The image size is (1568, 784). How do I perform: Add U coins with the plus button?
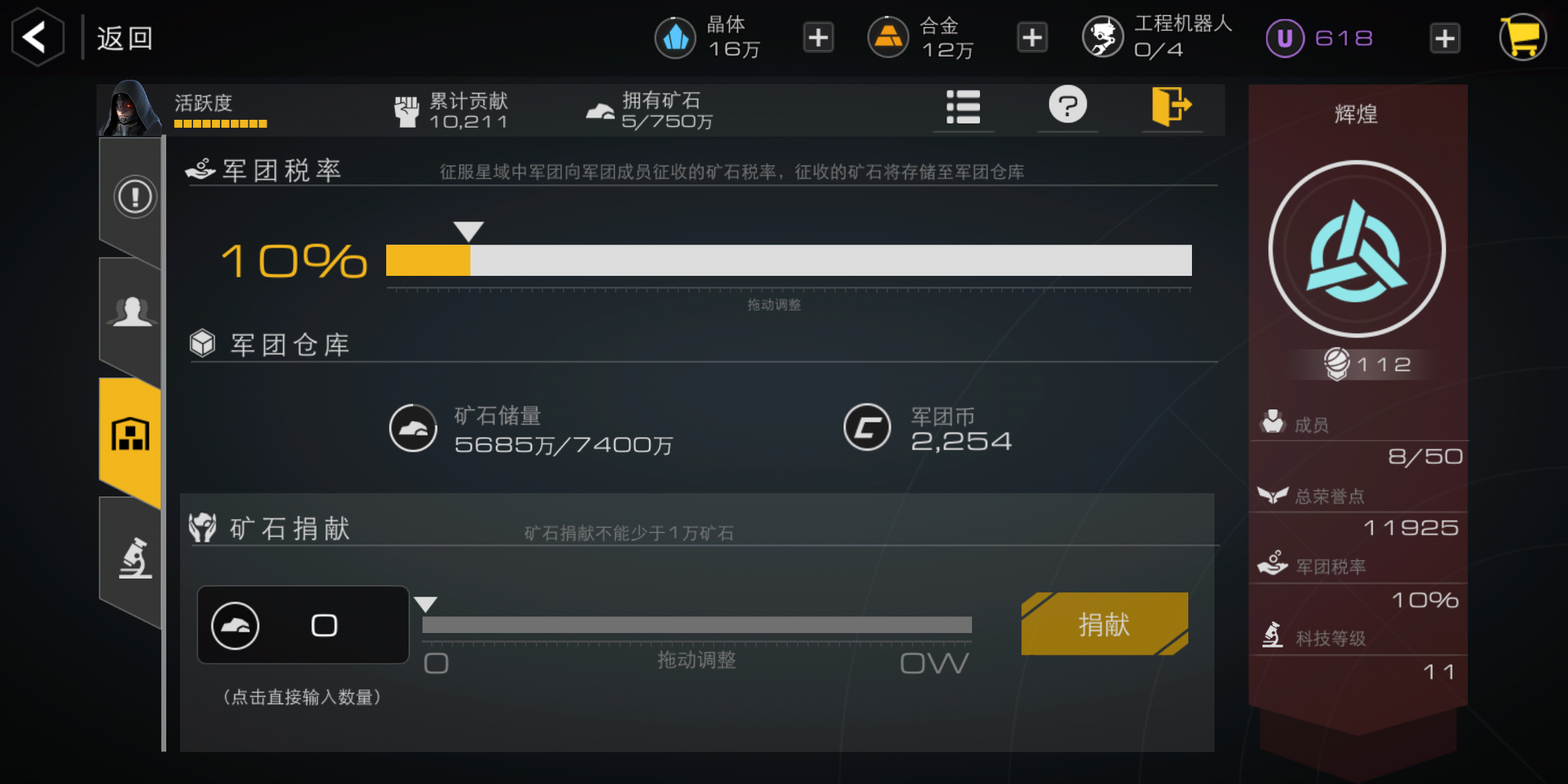click(1445, 38)
